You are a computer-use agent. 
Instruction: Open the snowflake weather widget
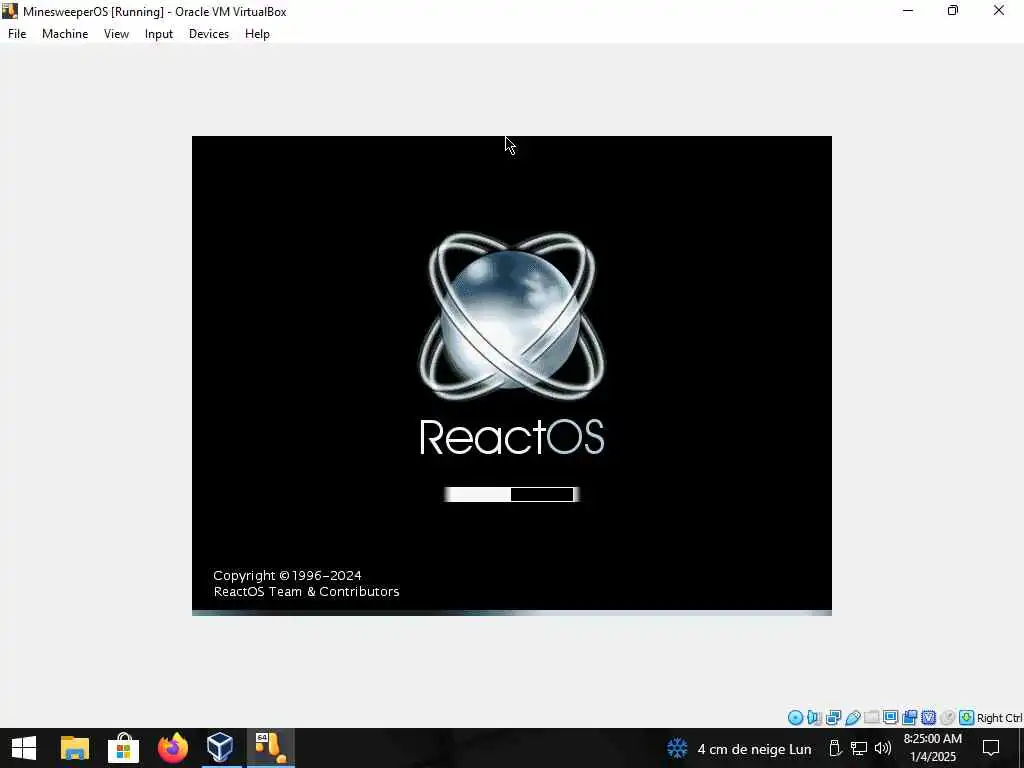(x=677, y=748)
